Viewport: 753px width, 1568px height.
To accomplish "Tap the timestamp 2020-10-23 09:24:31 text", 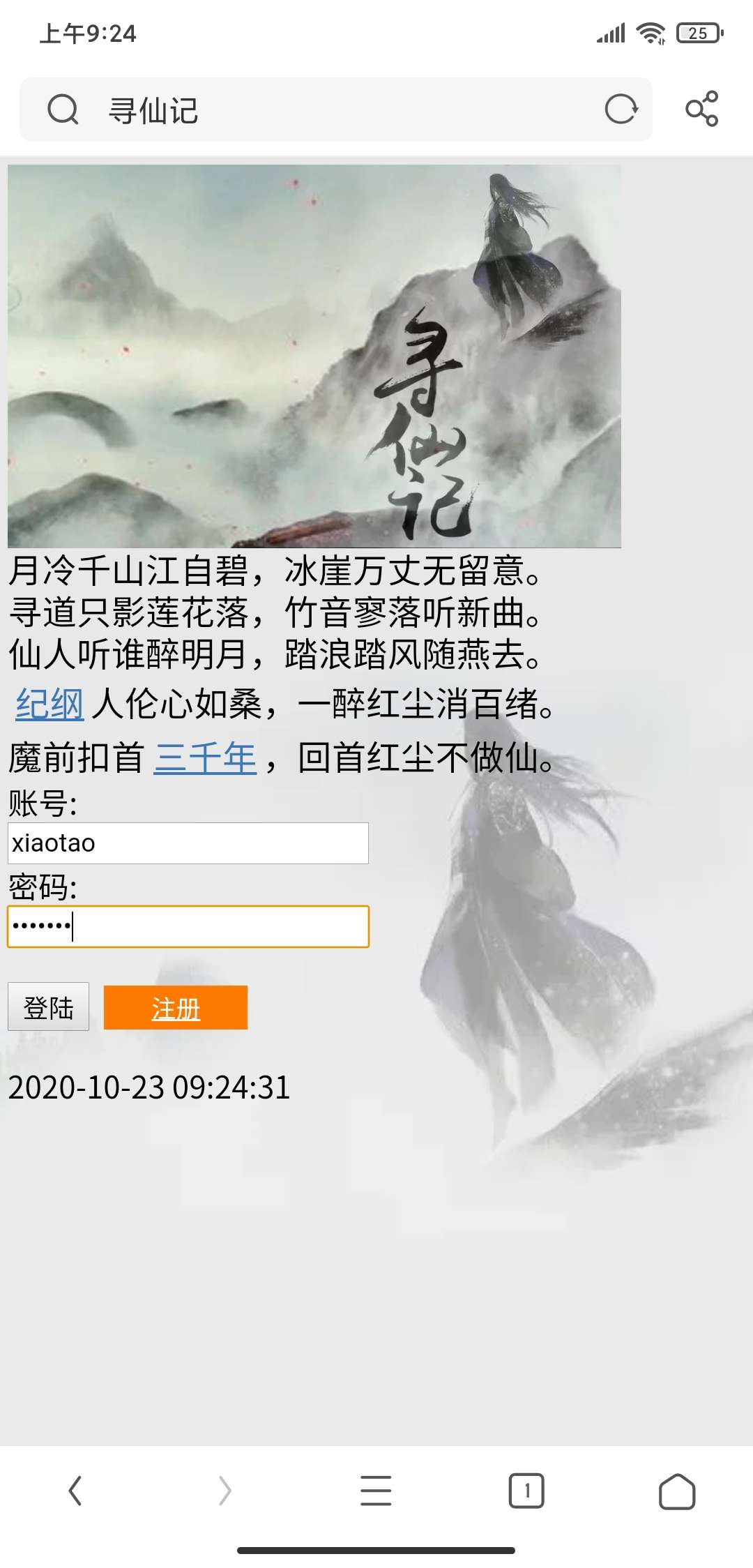I will tap(149, 1087).
